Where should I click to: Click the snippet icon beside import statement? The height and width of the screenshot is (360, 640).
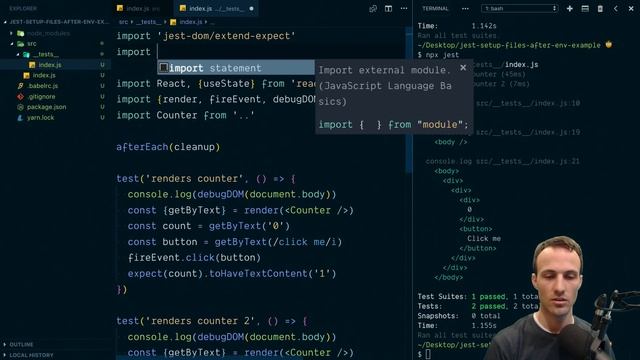click(164, 68)
